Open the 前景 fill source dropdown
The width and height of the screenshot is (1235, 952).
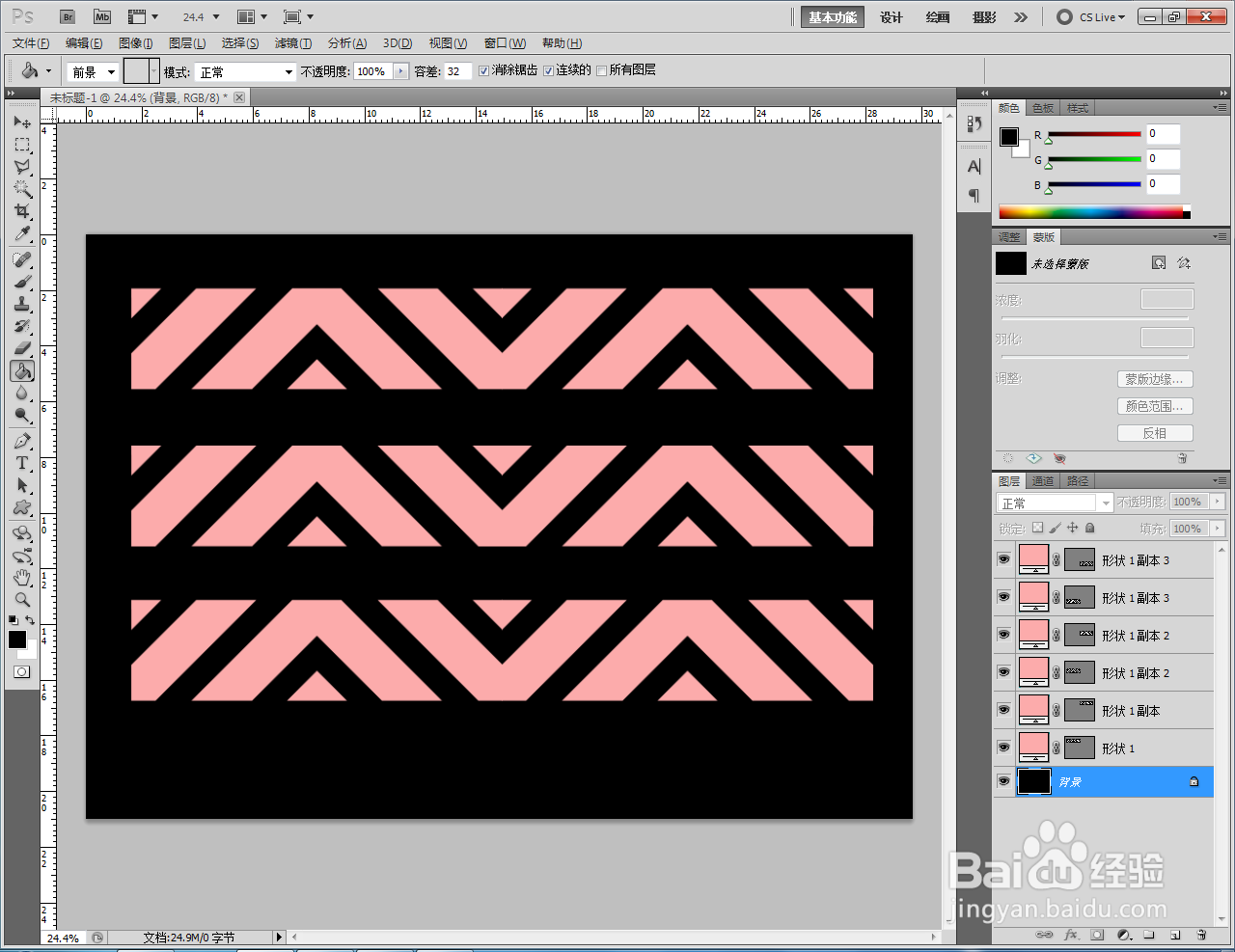tap(93, 71)
